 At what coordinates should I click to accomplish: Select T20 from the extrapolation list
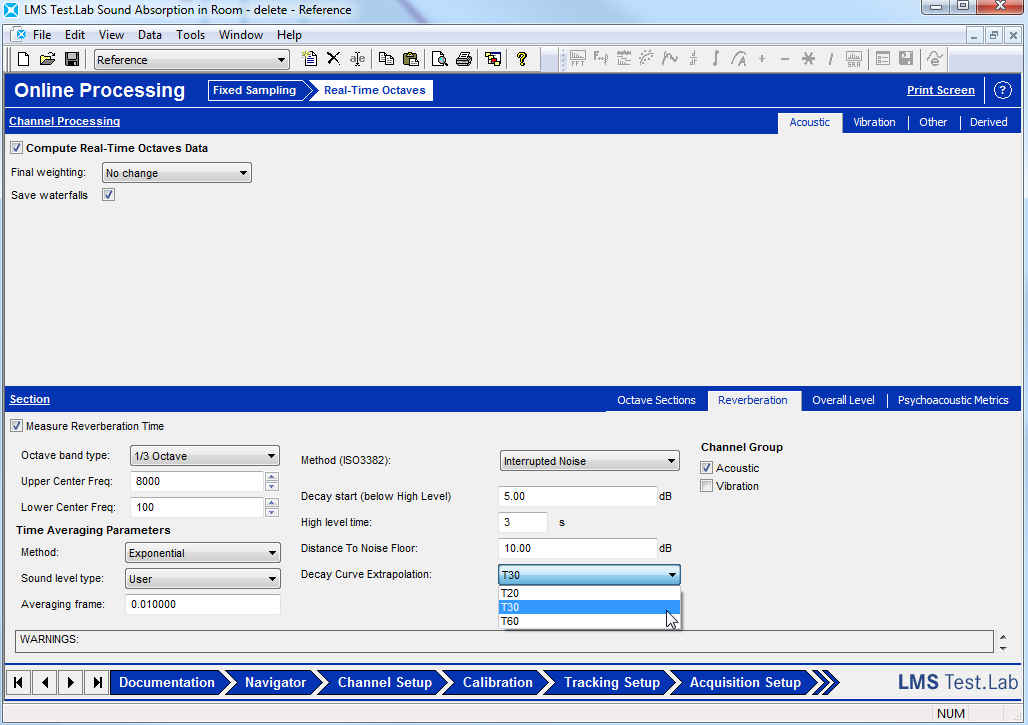[x=589, y=593]
